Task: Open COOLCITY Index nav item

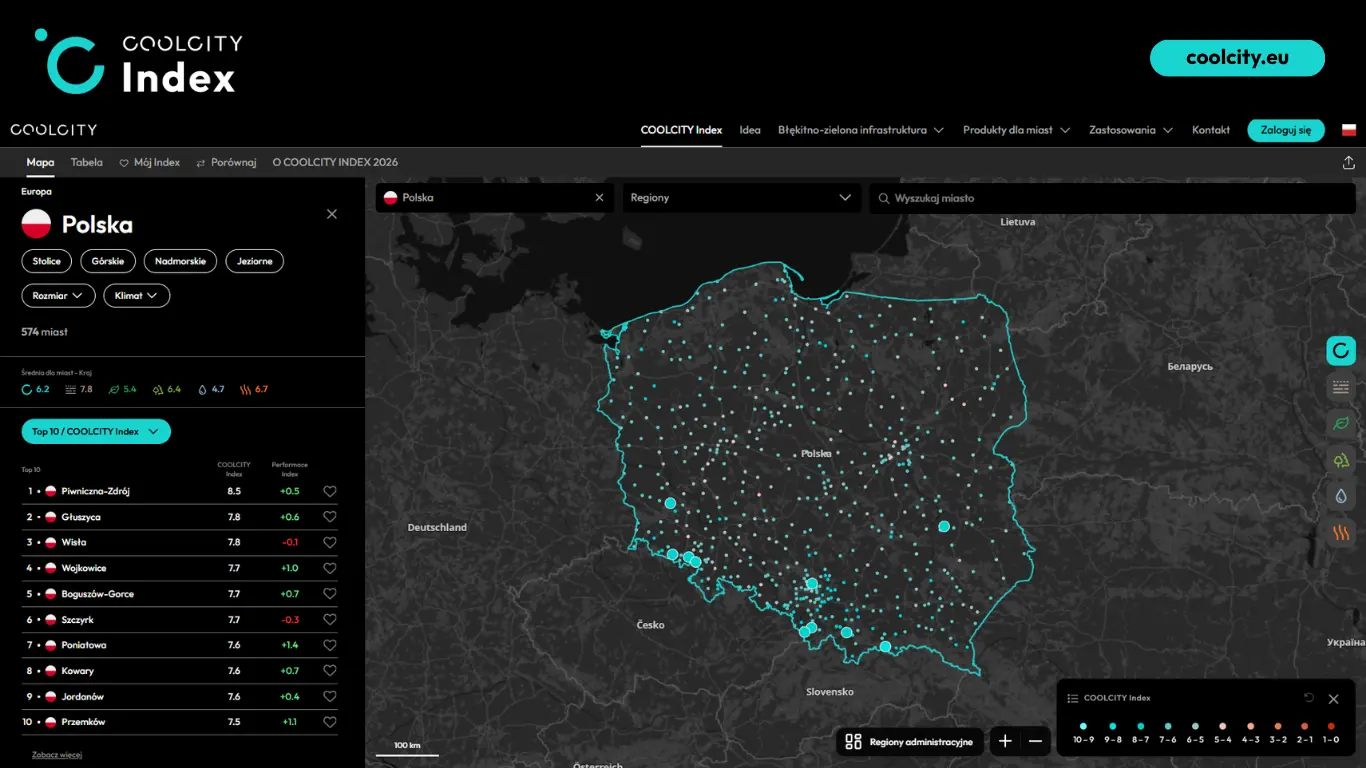Action: 681,130
